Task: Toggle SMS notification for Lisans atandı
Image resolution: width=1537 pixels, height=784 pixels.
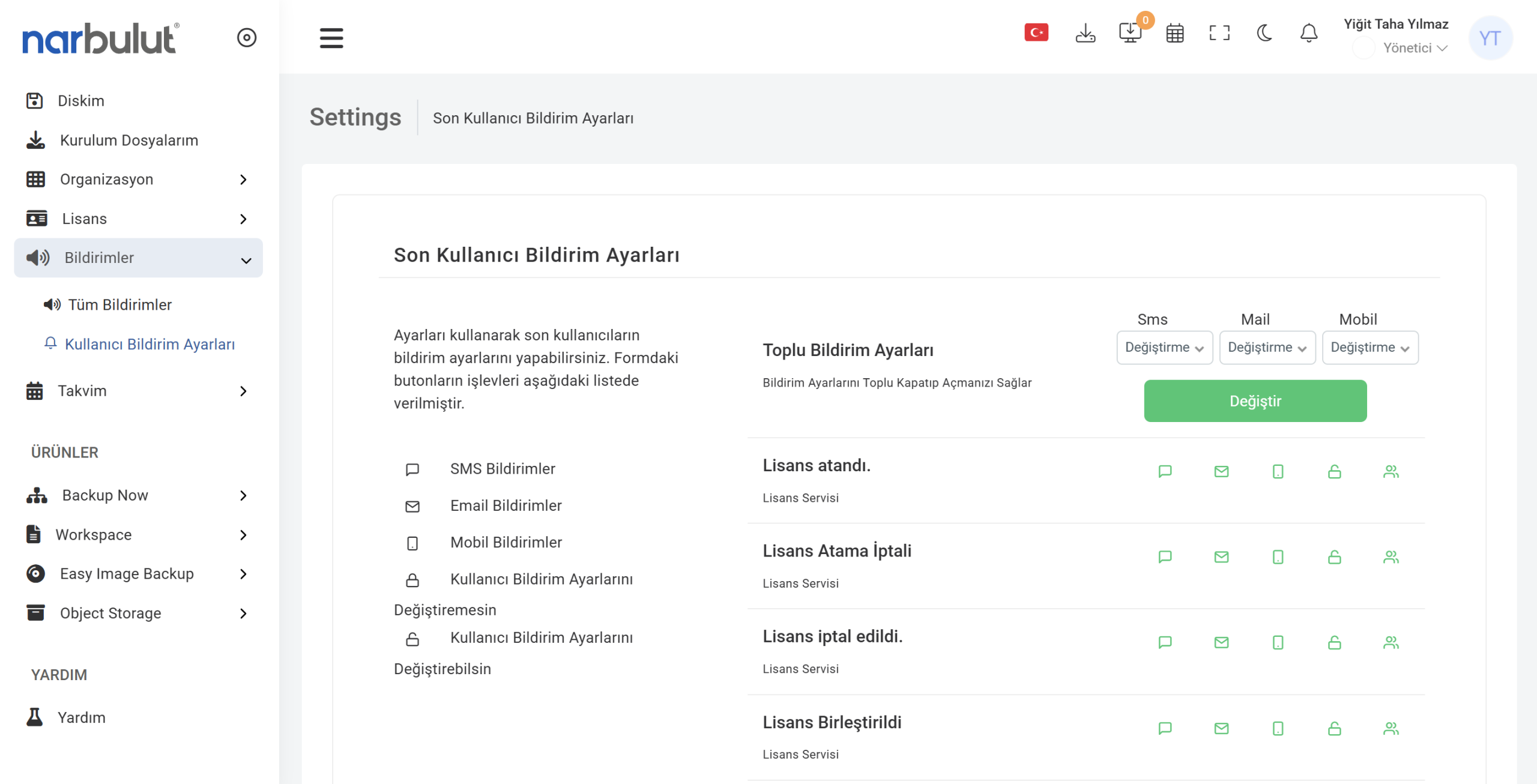Action: coord(1165,472)
